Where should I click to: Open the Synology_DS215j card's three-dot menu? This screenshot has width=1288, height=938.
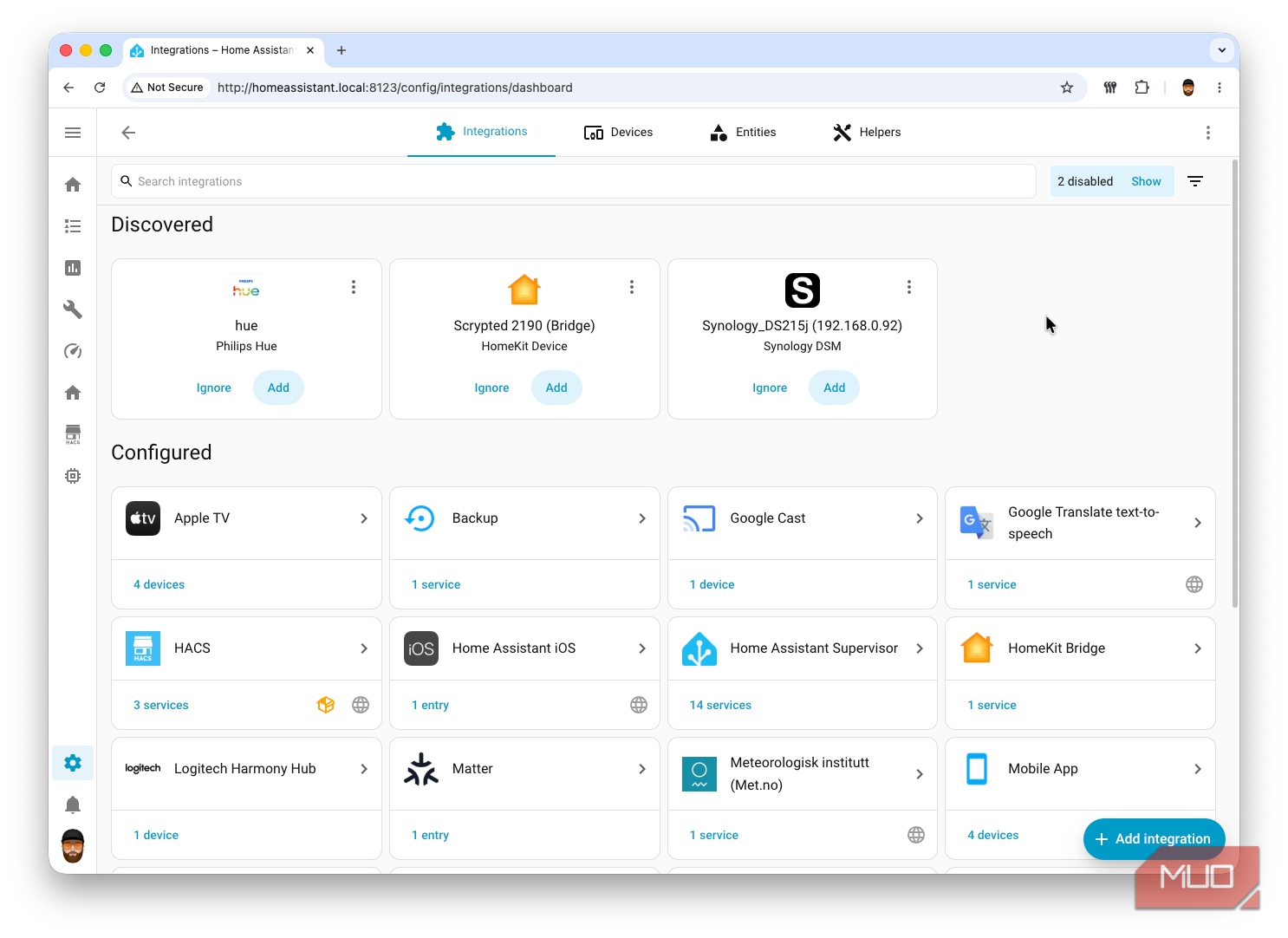909,287
